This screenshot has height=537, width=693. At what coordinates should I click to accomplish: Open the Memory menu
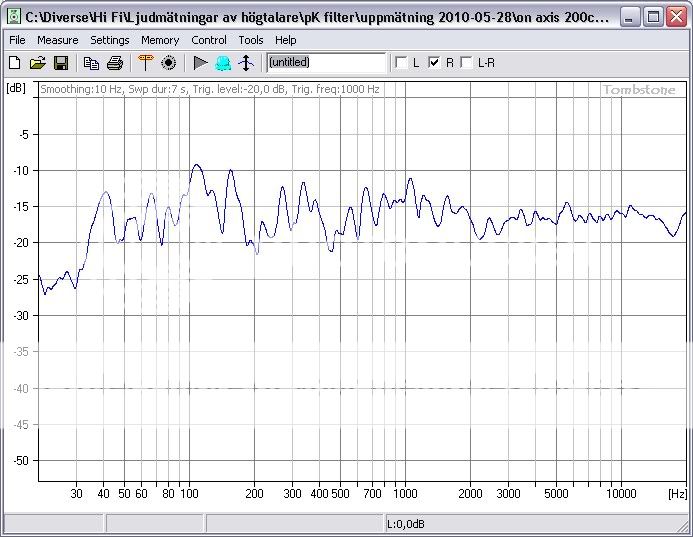pyautogui.click(x=160, y=40)
